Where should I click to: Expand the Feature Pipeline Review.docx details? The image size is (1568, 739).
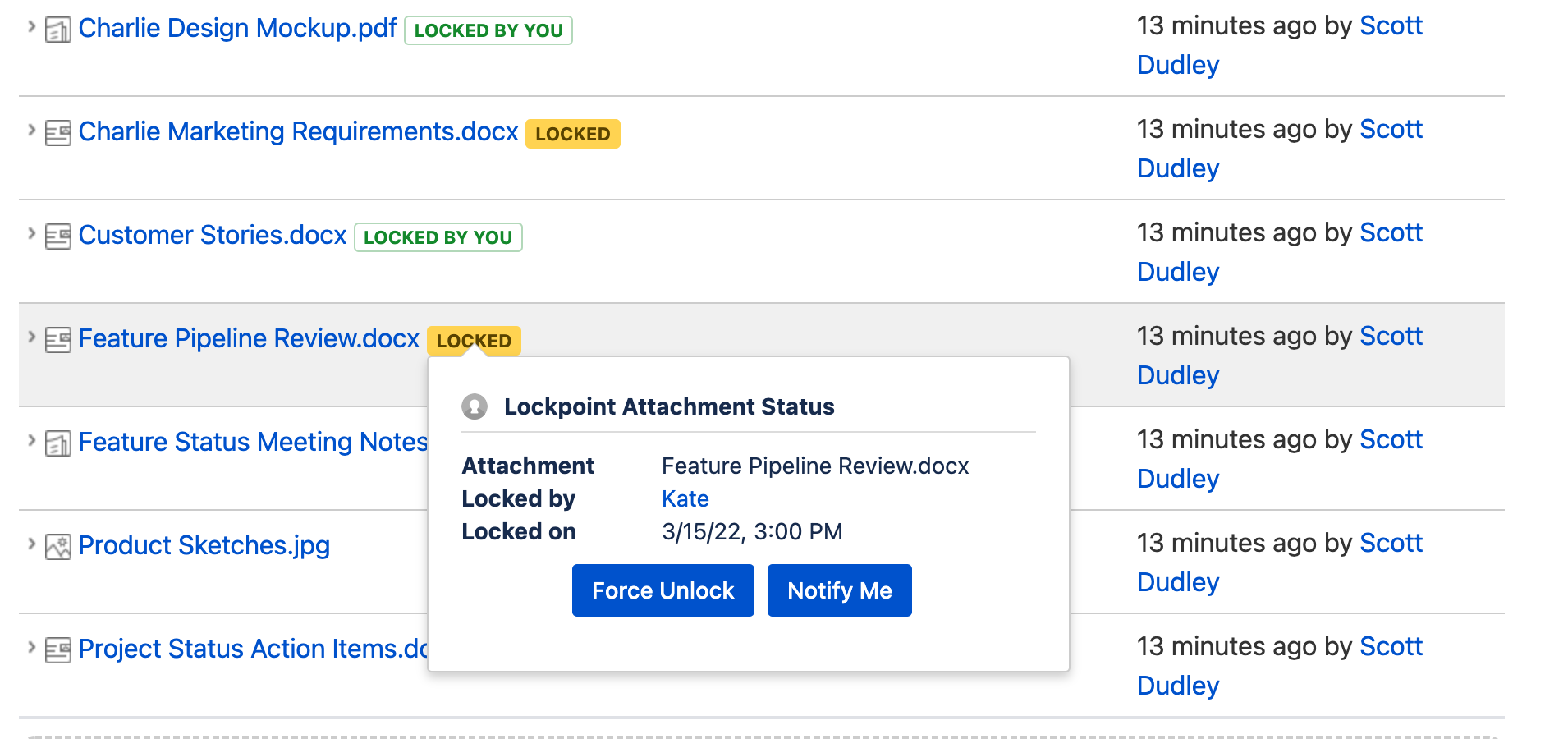[31, 337]
